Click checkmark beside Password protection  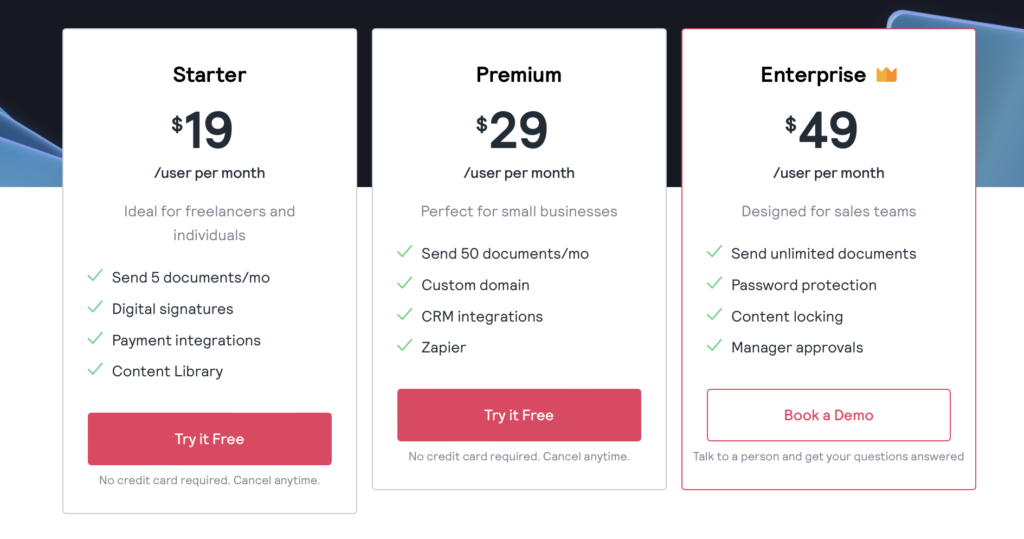coord(714,284)
